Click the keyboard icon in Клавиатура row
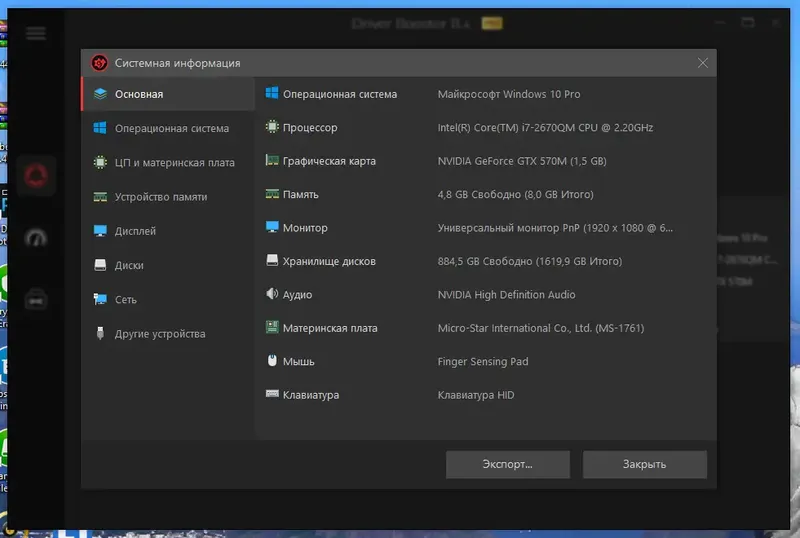Screen dimensions: 800x538 pyautogui.click(x=272, y=394)
